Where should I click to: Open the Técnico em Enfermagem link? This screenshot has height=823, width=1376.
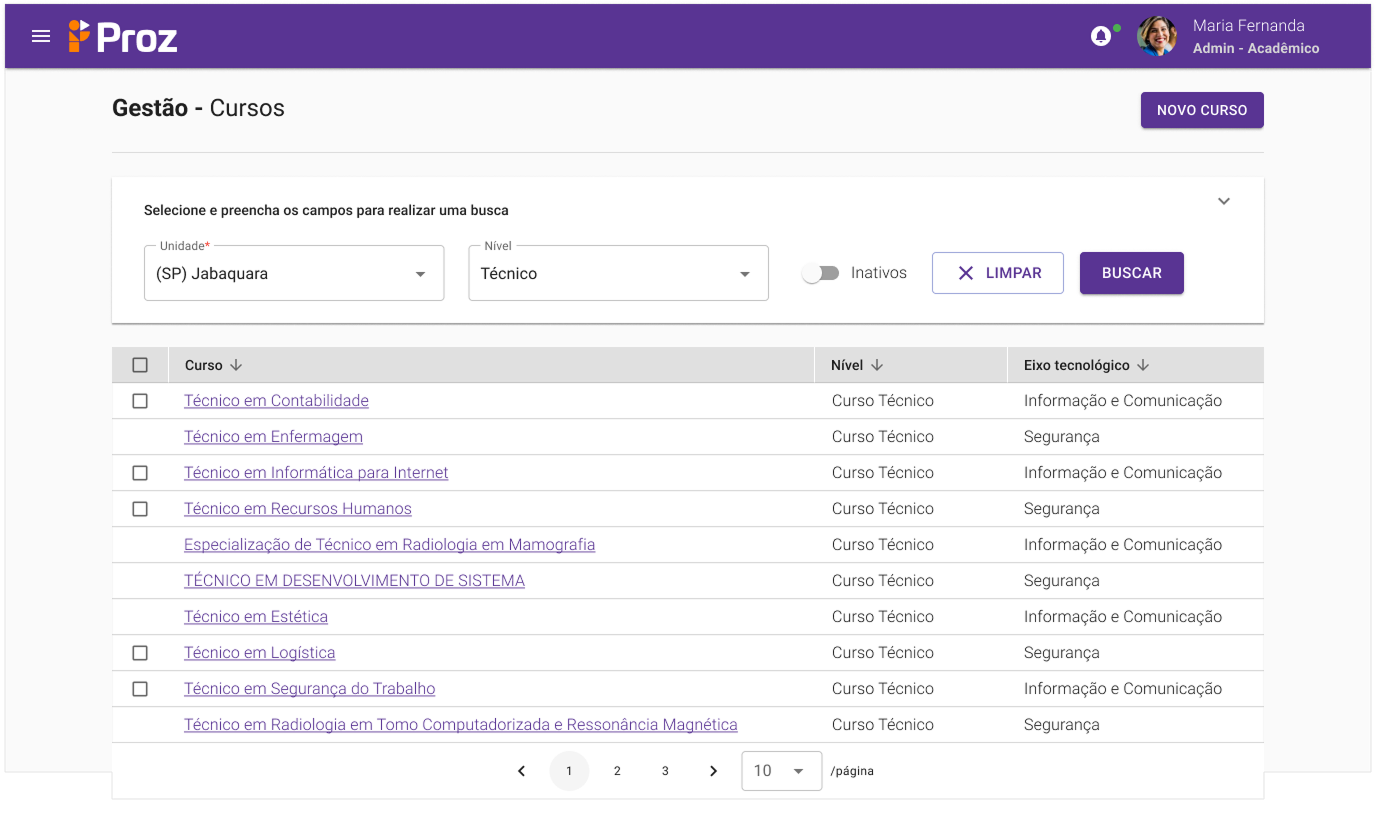[273, 437]
